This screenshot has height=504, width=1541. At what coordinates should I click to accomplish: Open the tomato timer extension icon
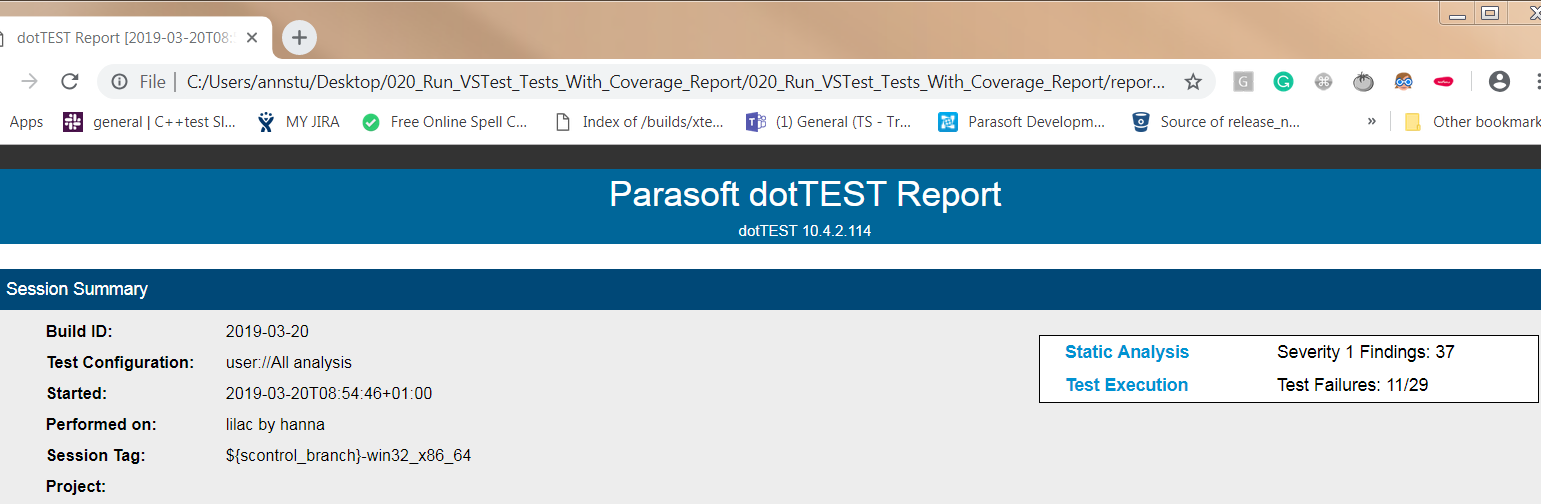pyautogui.click(x=1363, y=82)
